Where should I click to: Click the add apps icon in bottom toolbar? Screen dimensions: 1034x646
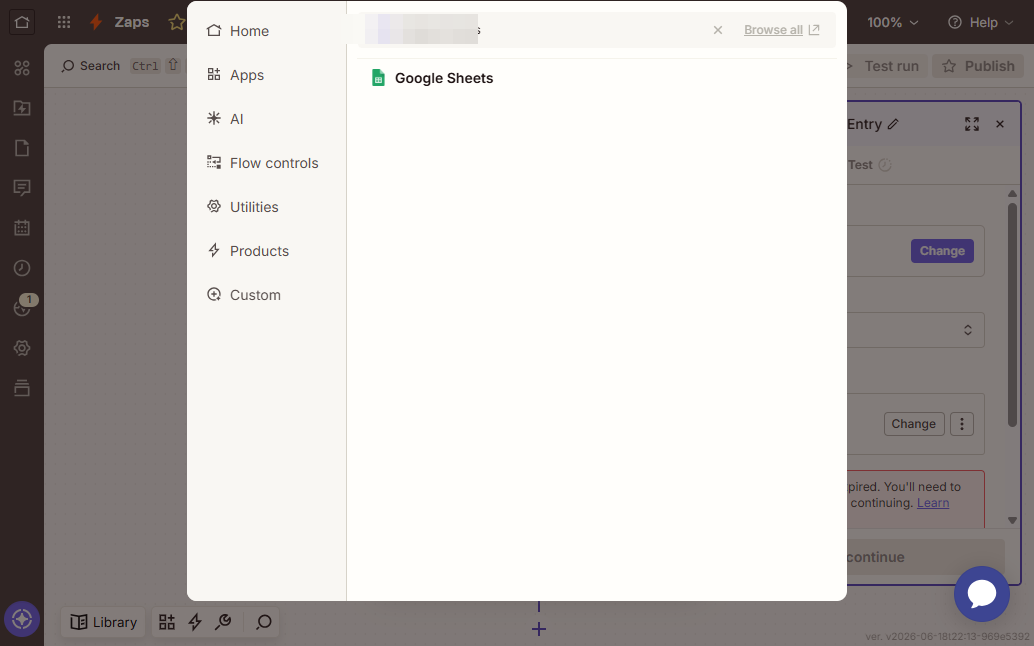tap(167, 622)
